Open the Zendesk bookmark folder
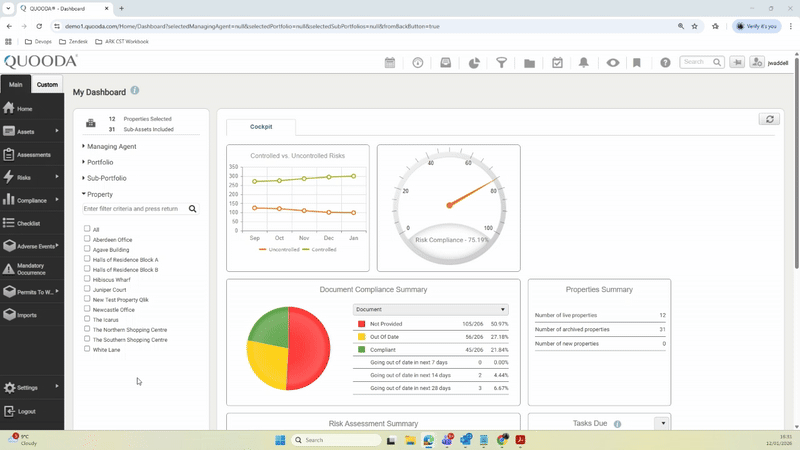800x450 pixels. 73,41
